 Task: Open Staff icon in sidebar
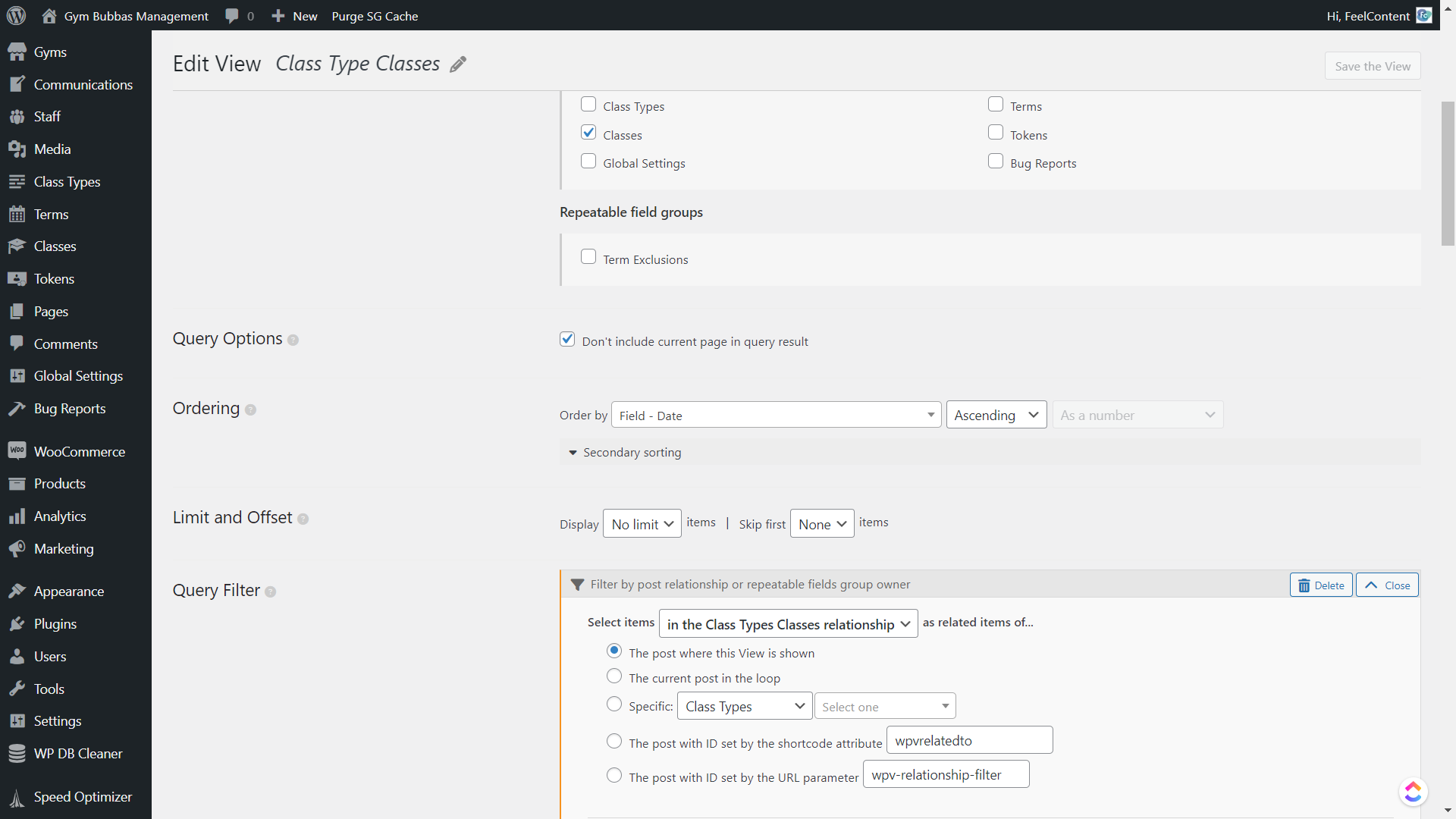(x=17, y=117)
